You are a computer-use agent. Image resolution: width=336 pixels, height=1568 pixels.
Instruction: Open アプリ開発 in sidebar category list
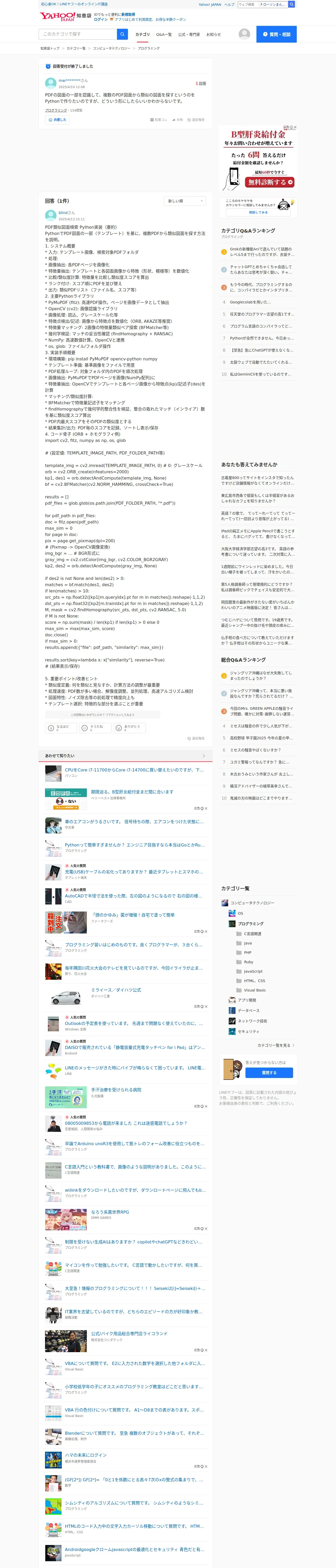click(x=247, y=1000)
